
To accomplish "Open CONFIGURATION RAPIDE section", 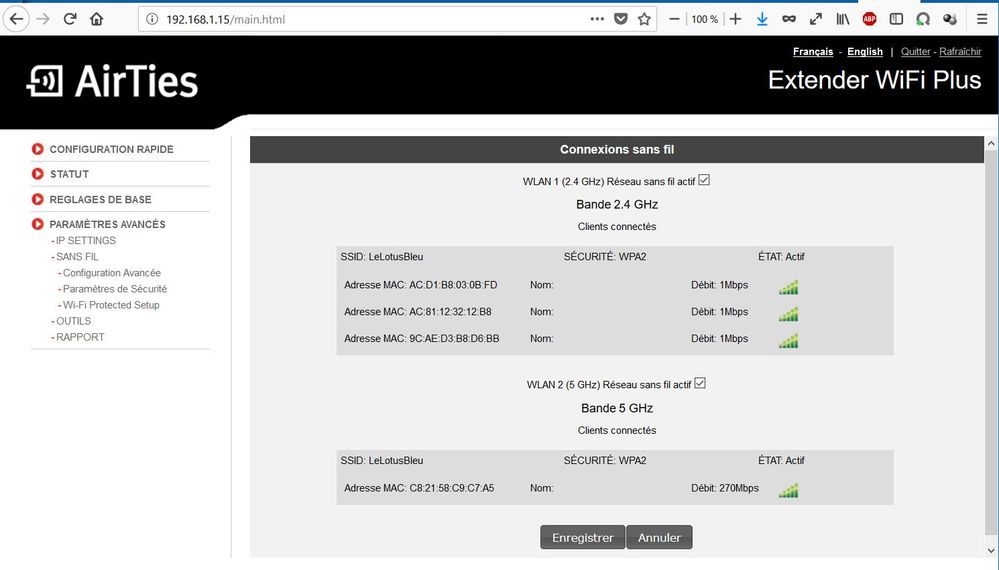I will 111,149.
